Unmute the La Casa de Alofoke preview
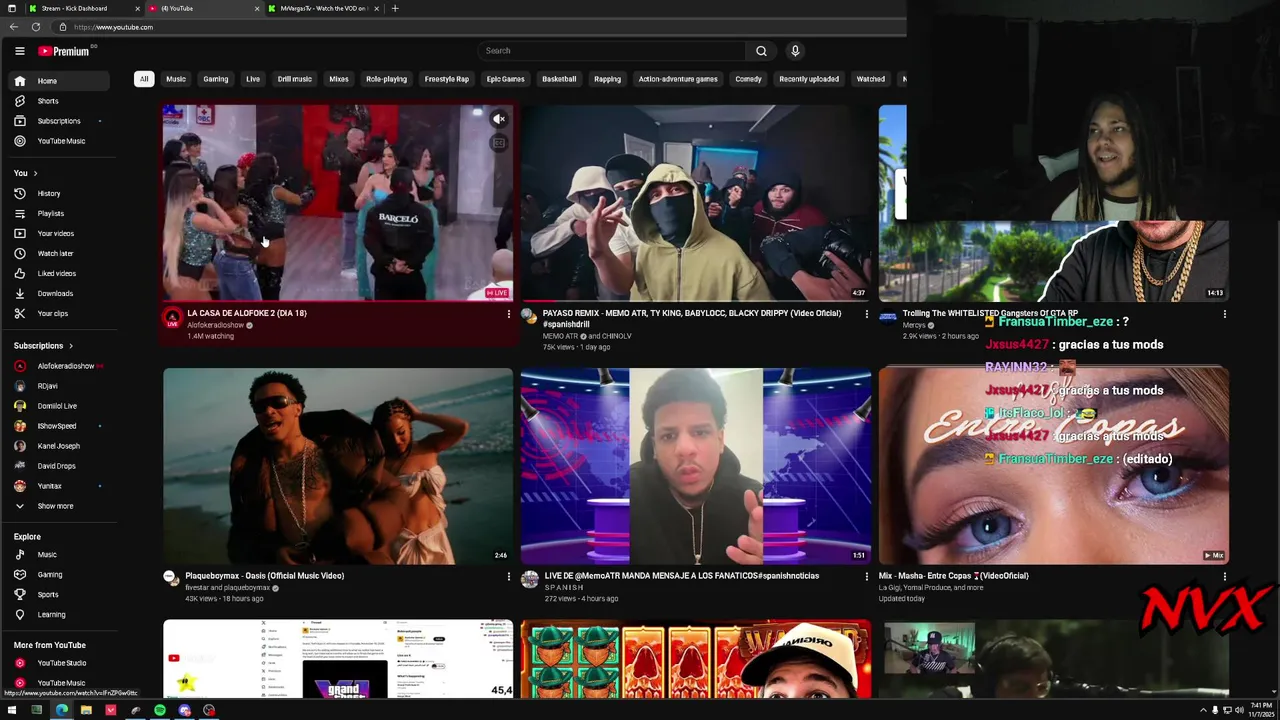This screenshot has height=720, width=1280. pos(499,119)
